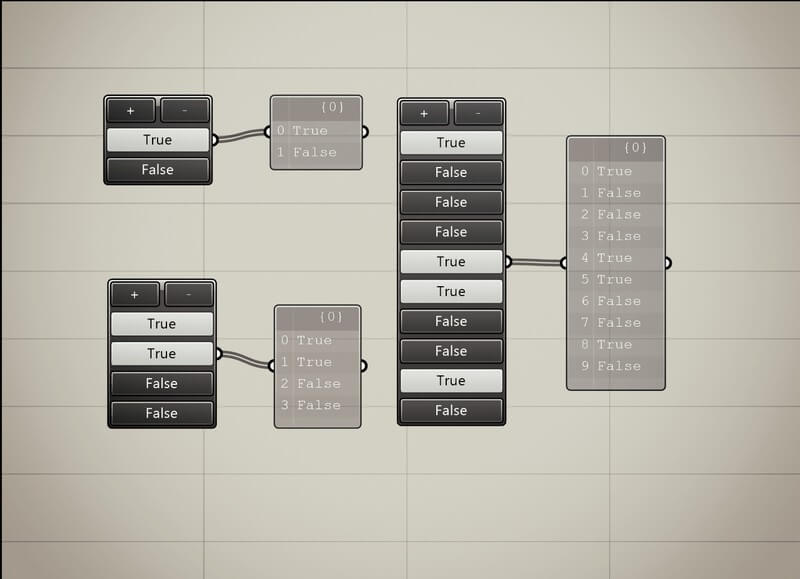Toggle the second True in the four-toggle component
The width and height of the screenshot is (800, 579).
pyautogui.click(x=161, y=354)
